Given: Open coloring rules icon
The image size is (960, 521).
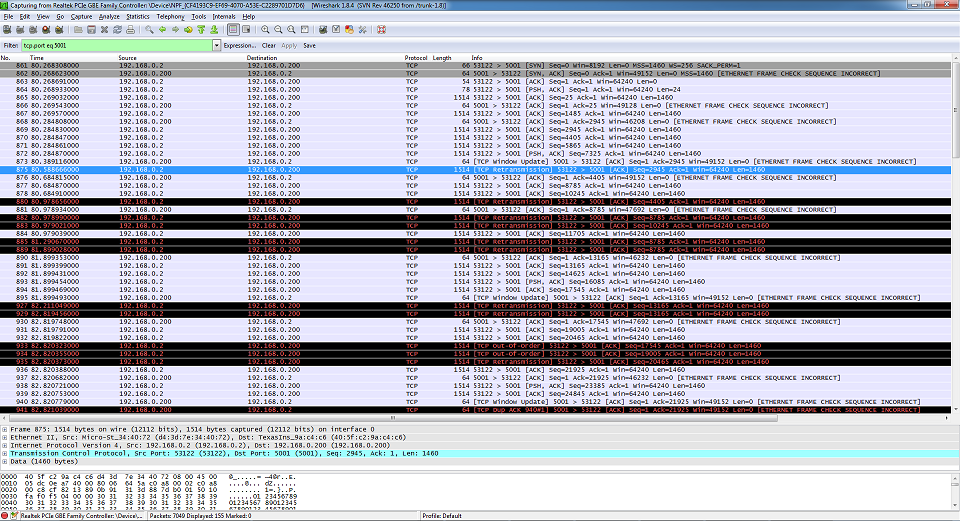Looking at the screenshot, I should click(349, 29).
